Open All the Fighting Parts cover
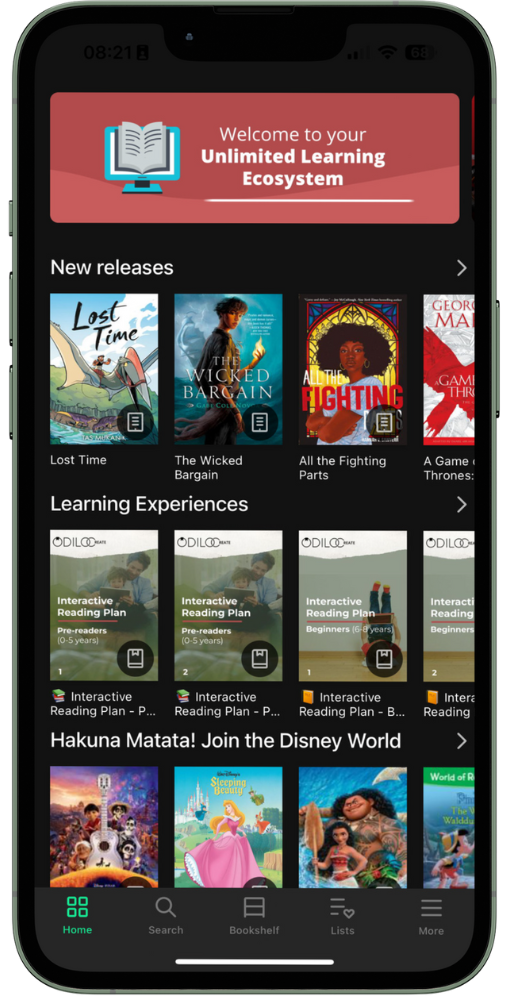The width and height of the screenshot is (516, 1000). pos(353,369)
